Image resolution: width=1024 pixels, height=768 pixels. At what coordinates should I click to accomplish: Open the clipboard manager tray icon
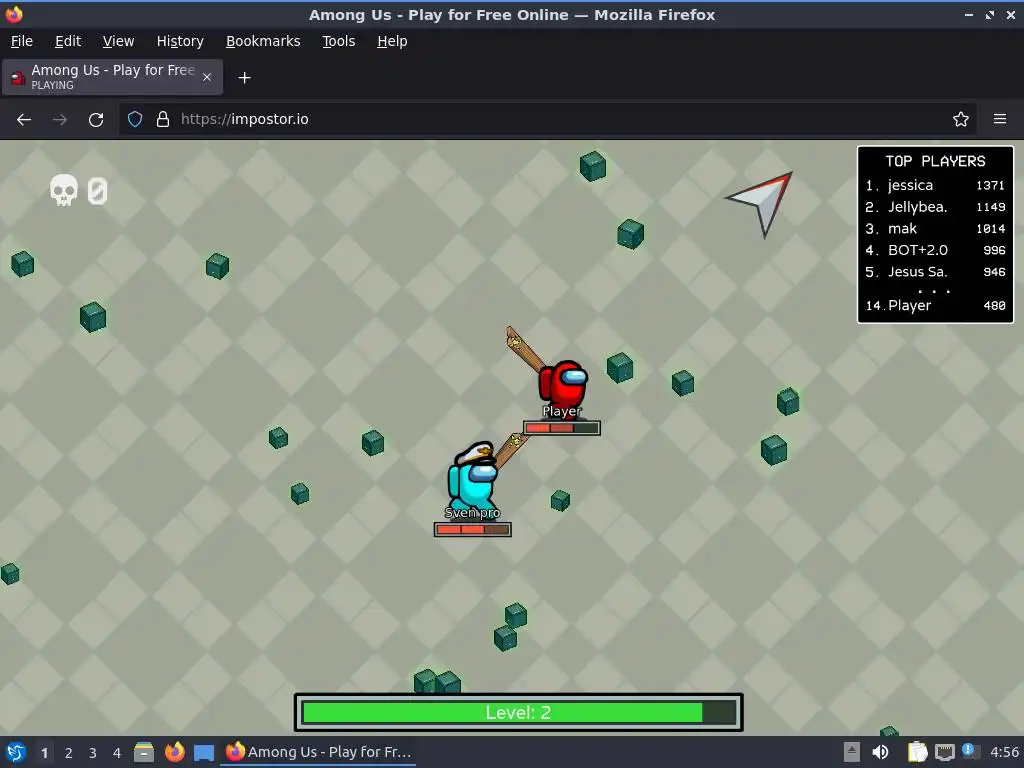(x=918, y=752)
